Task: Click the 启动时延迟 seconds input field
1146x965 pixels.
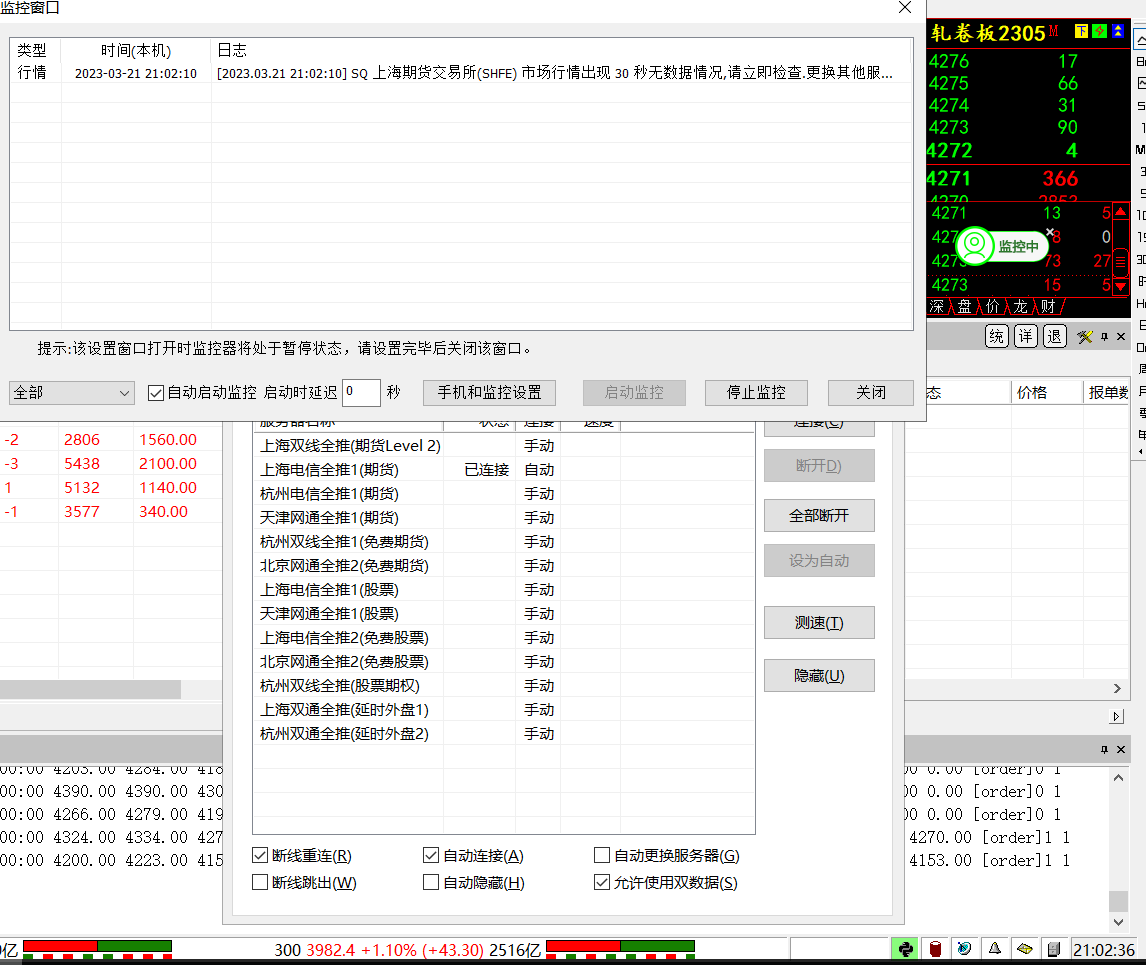Action: [x=360, y=393]
